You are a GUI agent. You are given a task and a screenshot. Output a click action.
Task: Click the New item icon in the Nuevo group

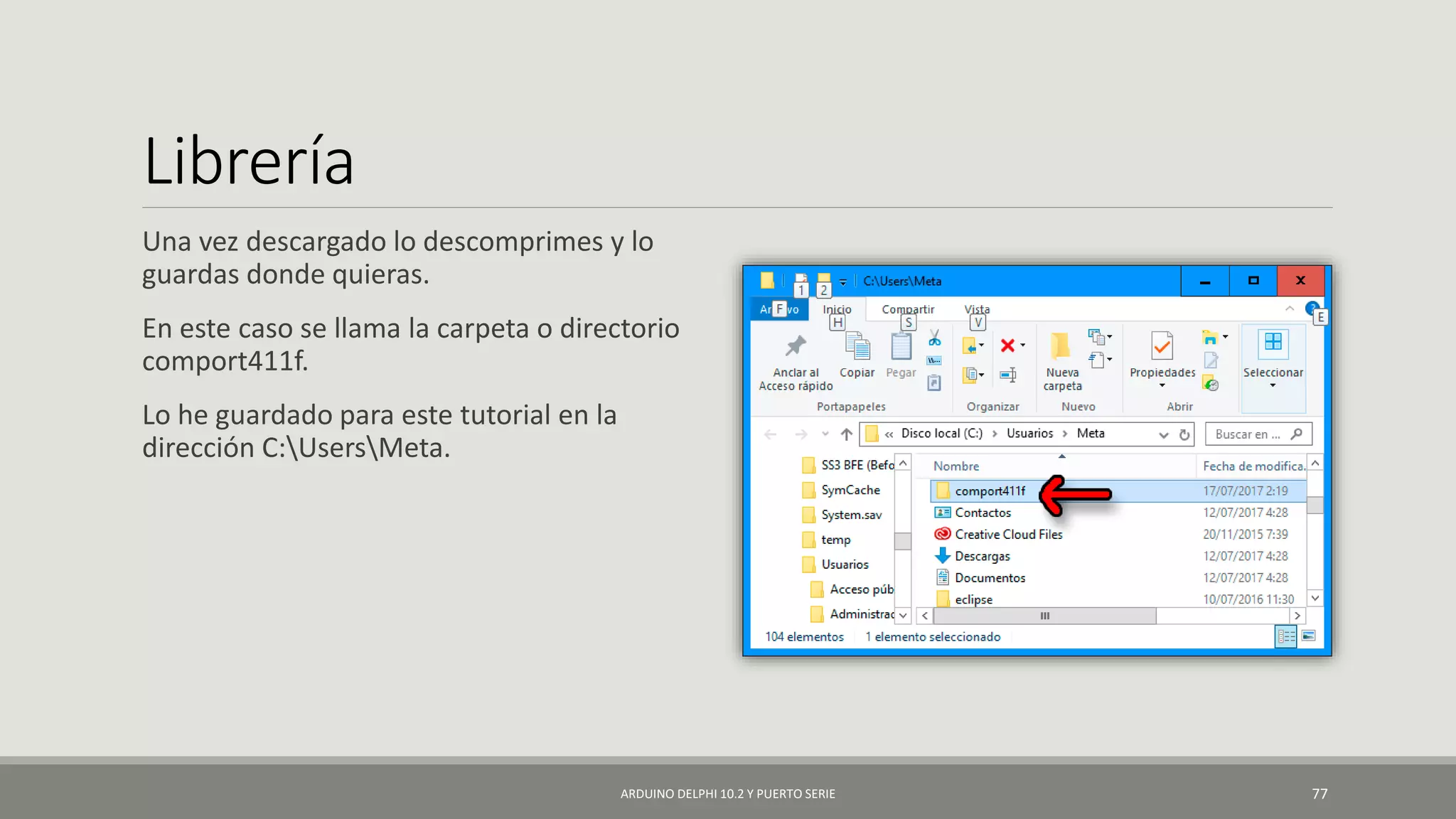coord(1096,336)
